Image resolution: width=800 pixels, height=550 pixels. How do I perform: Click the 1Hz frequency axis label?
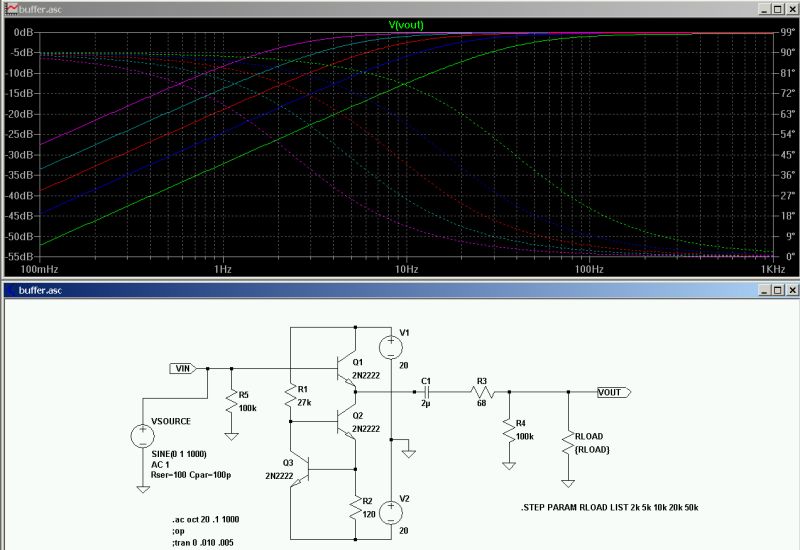pos(223,269)
